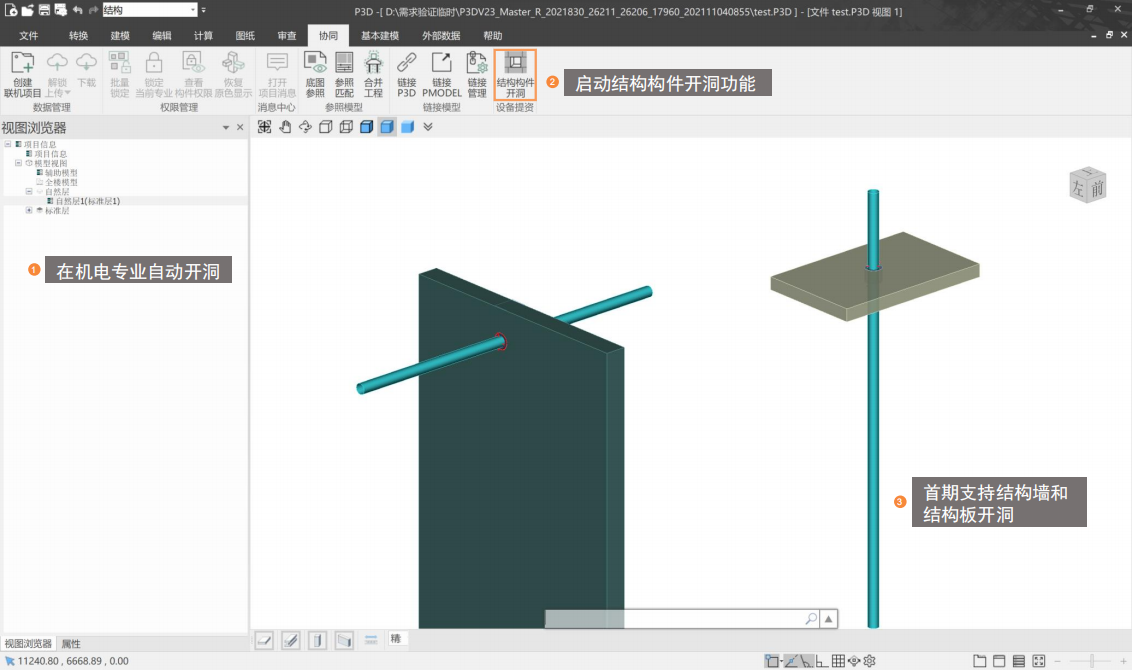
Task: Collapse the 模型视图 tree node
Action: point(18,163)
